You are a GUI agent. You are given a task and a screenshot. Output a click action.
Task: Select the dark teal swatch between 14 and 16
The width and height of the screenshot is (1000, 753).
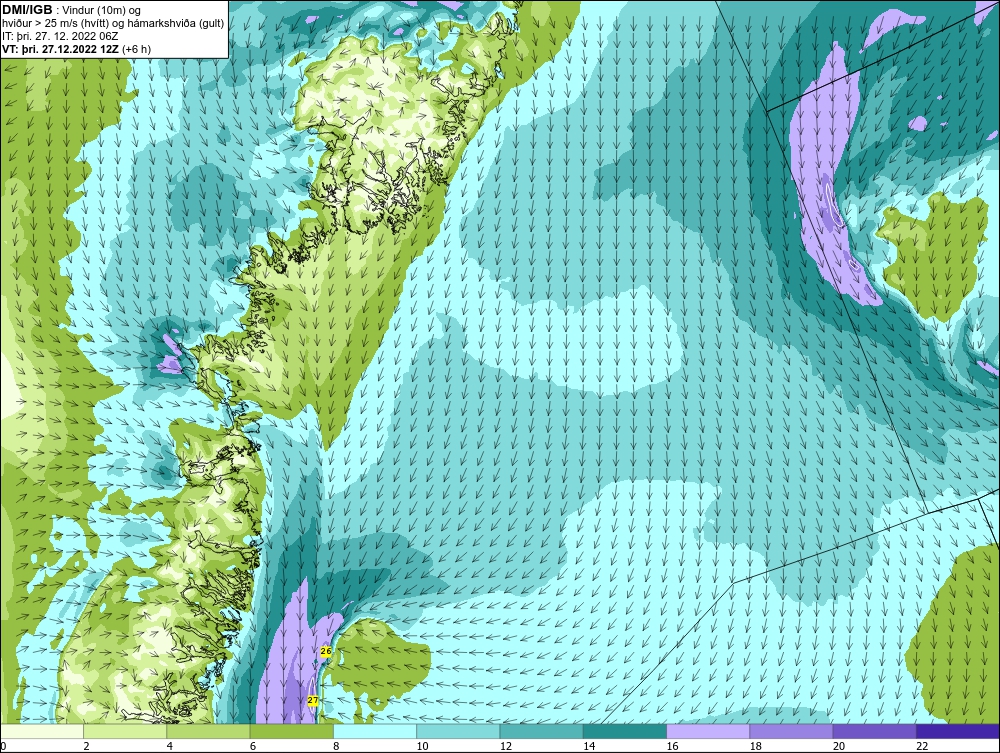click(624, 731)
